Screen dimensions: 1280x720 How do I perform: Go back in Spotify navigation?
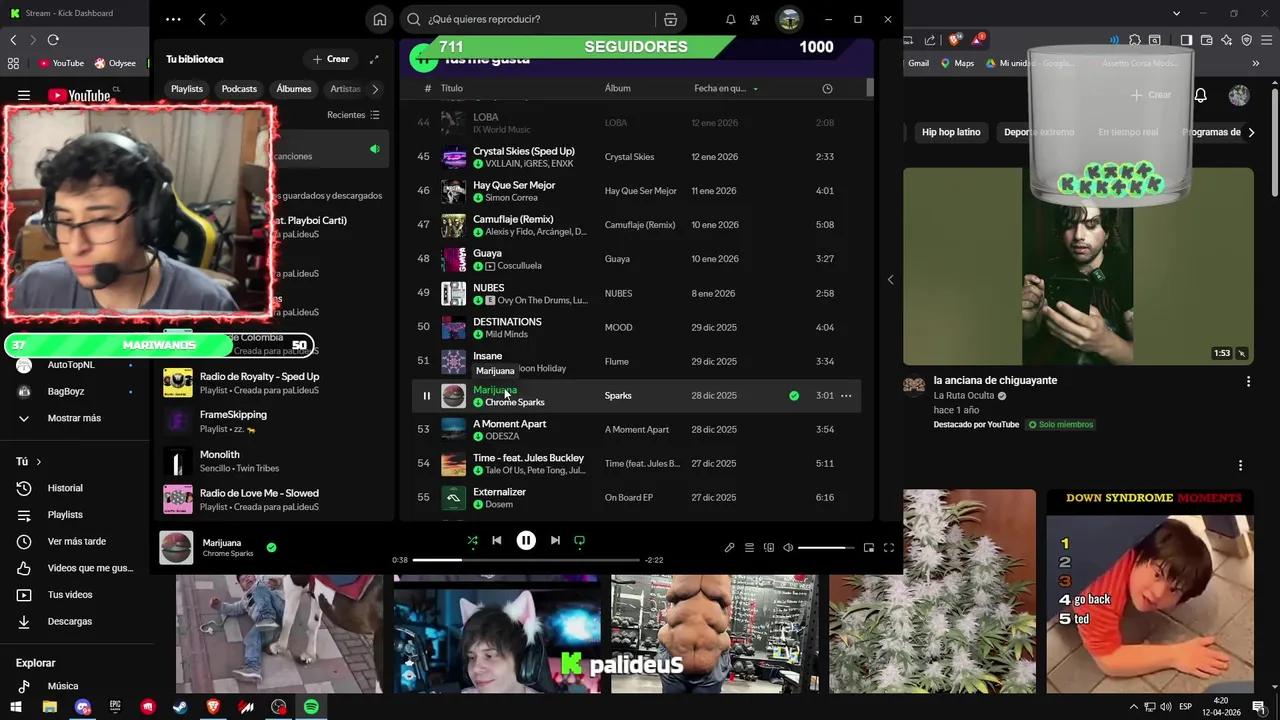pyautogui.click(x=202, y=19)
